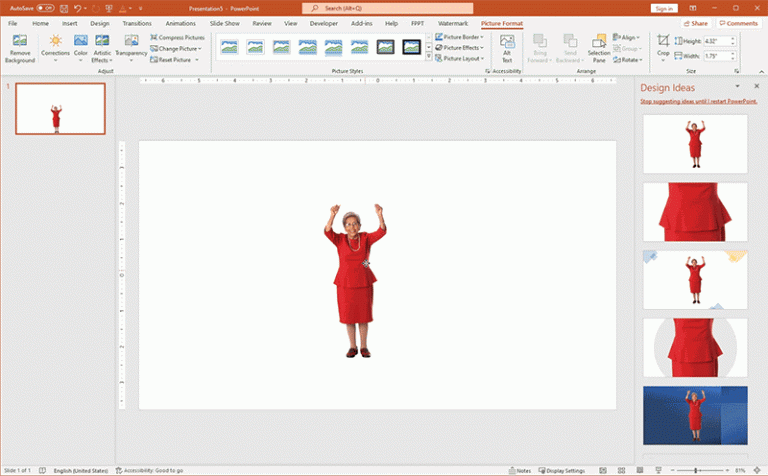Image resolution: width=768 pixels, height=476 pixels.
Task: Click the stop suggesting ideas link
Action: pos(698,101)
